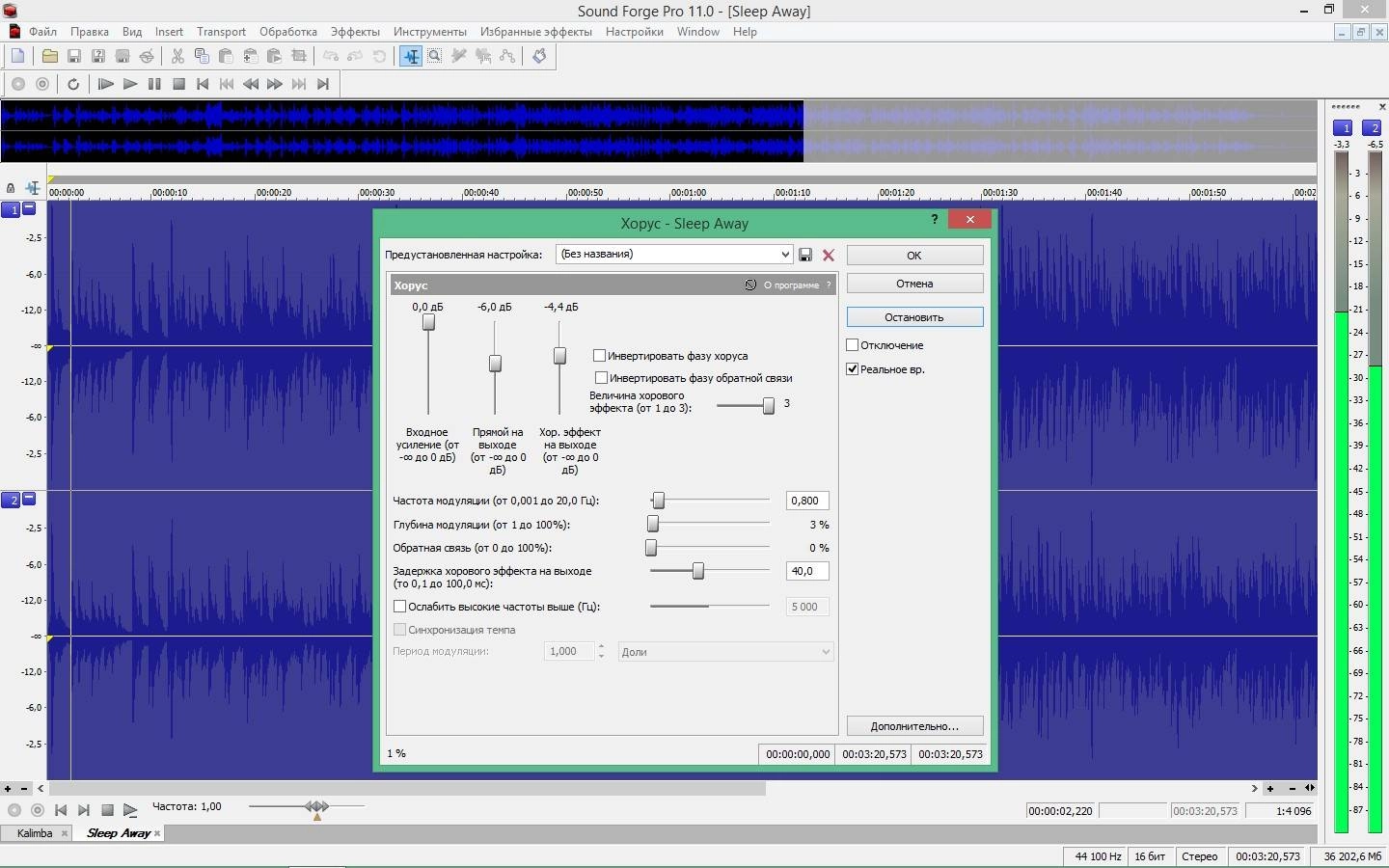Viewport: 1389px width, 868px height.
Task: Go to end in the top transport toolbar
Action: pos(323,84)
